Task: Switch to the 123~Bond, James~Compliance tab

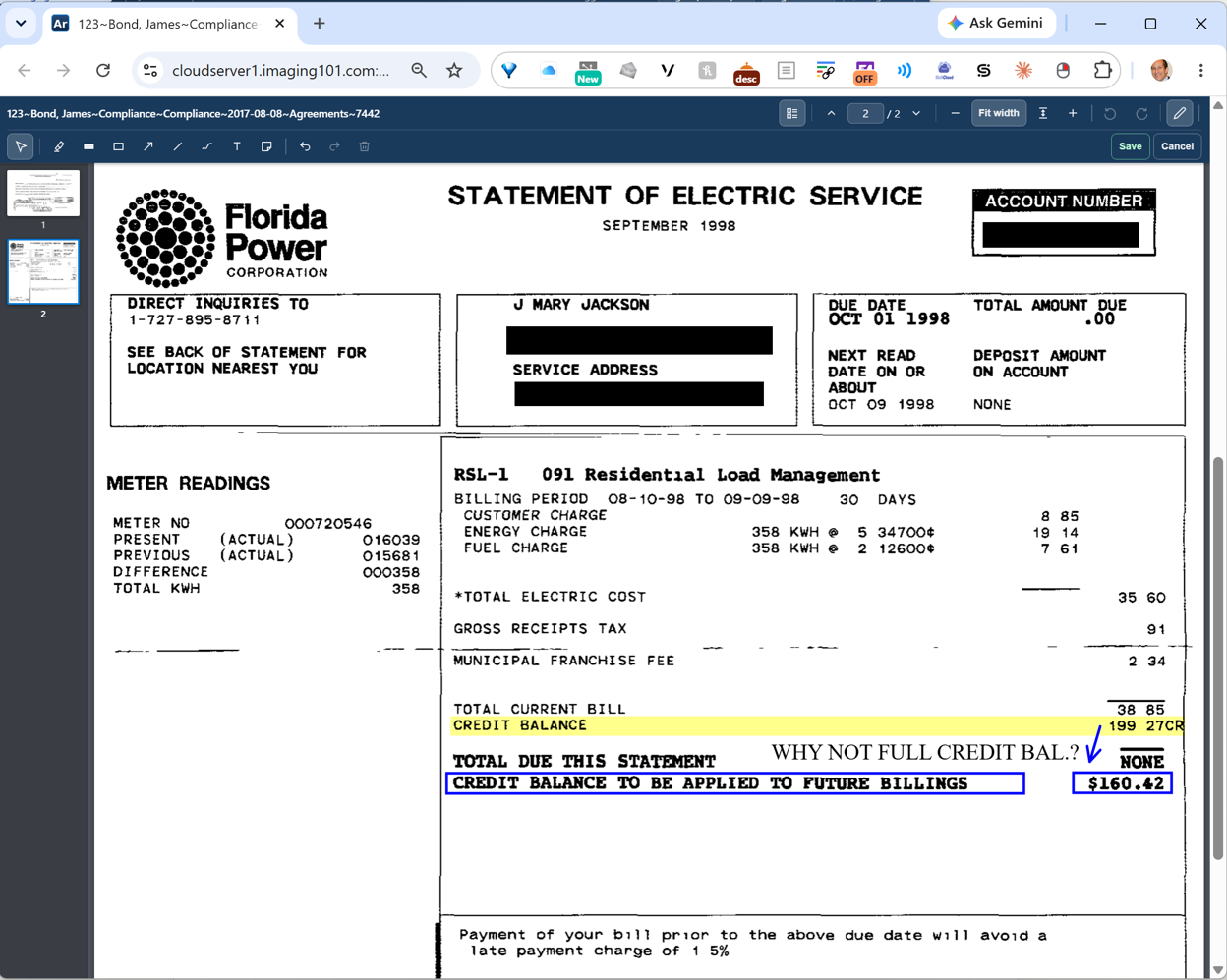Action: click(169, 24)
